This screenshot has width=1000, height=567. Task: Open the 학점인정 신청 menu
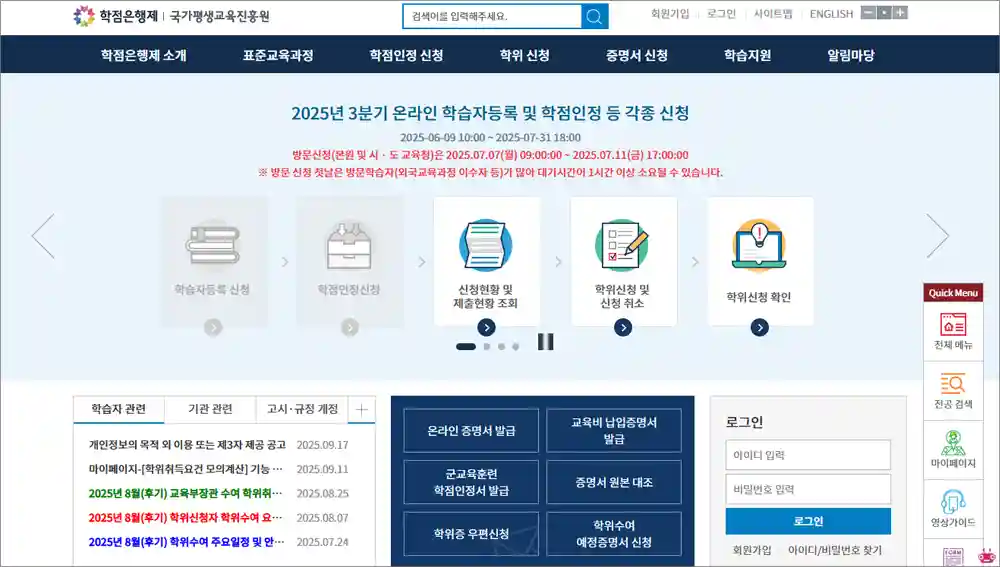[406, 56]
